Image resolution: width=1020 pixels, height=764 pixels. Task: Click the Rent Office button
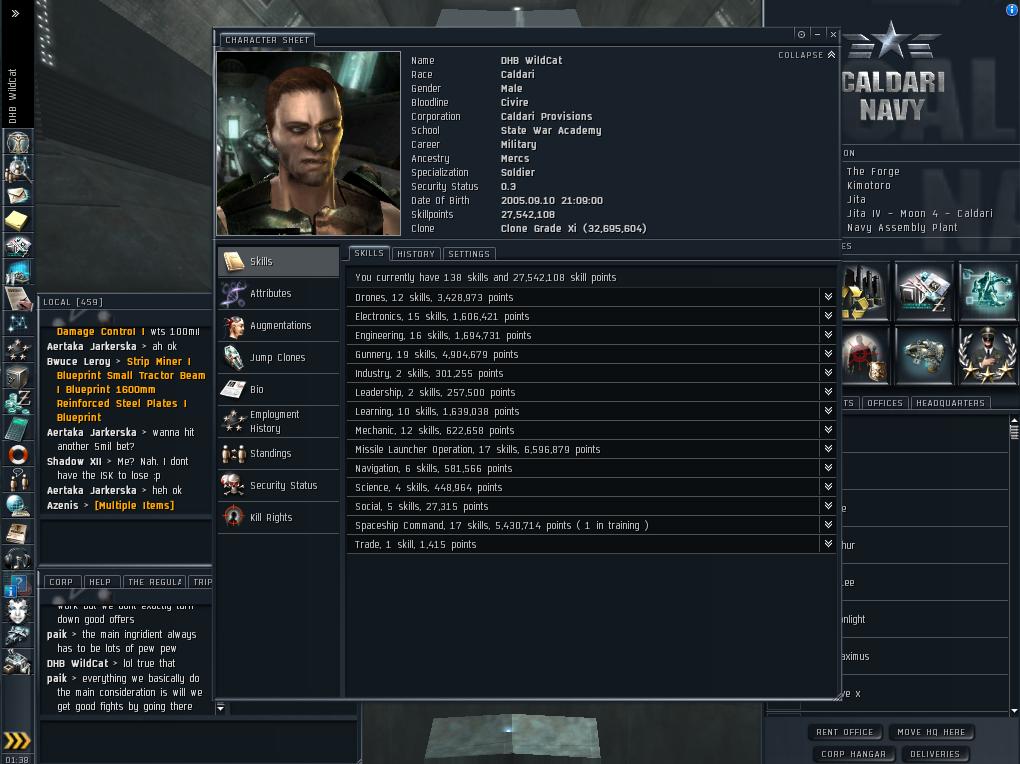point(845,732)
